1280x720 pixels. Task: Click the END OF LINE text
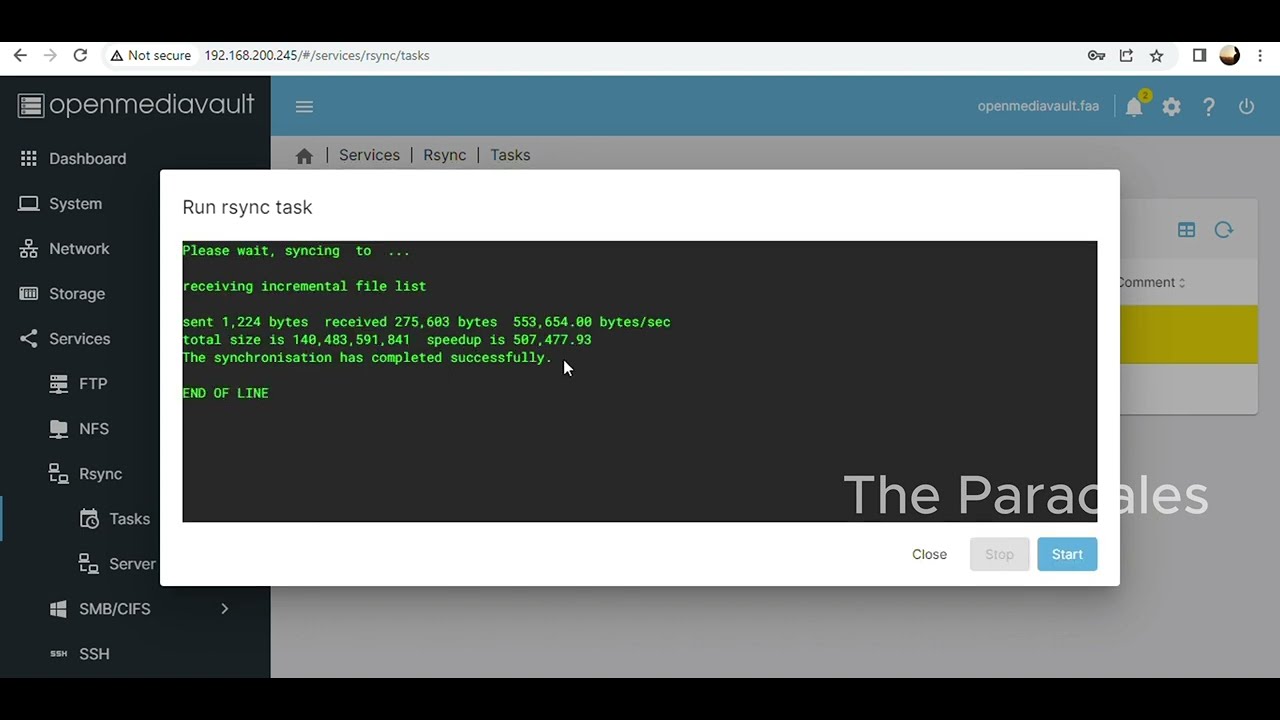click(225, 393)
